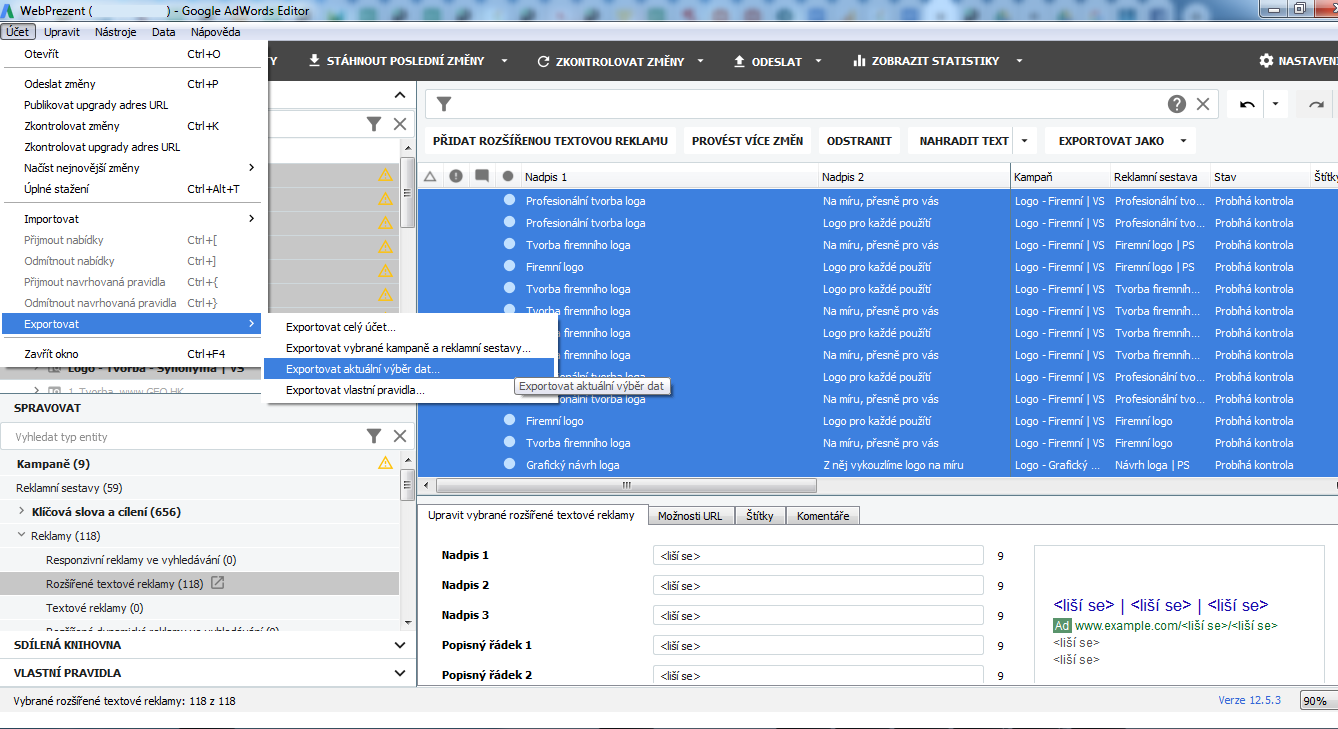Click Odeslat toolbar button
Screen dimensions: 1338x729
coord(768,61)
